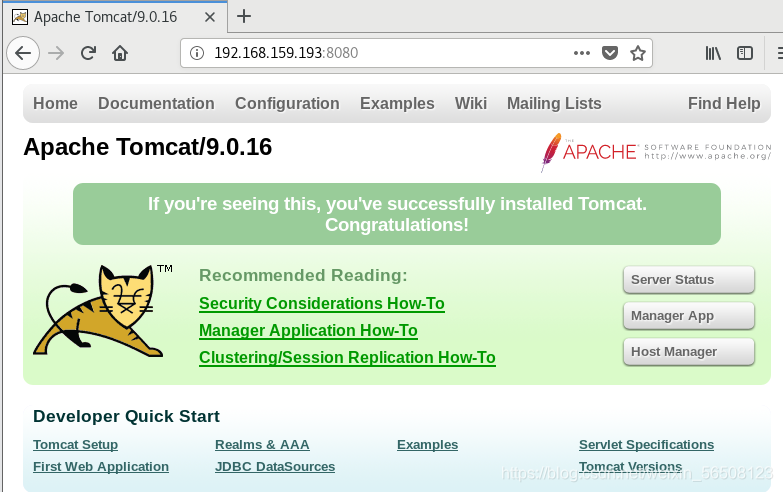Reload the current page
Screen dimensions: 783x492
88,53
